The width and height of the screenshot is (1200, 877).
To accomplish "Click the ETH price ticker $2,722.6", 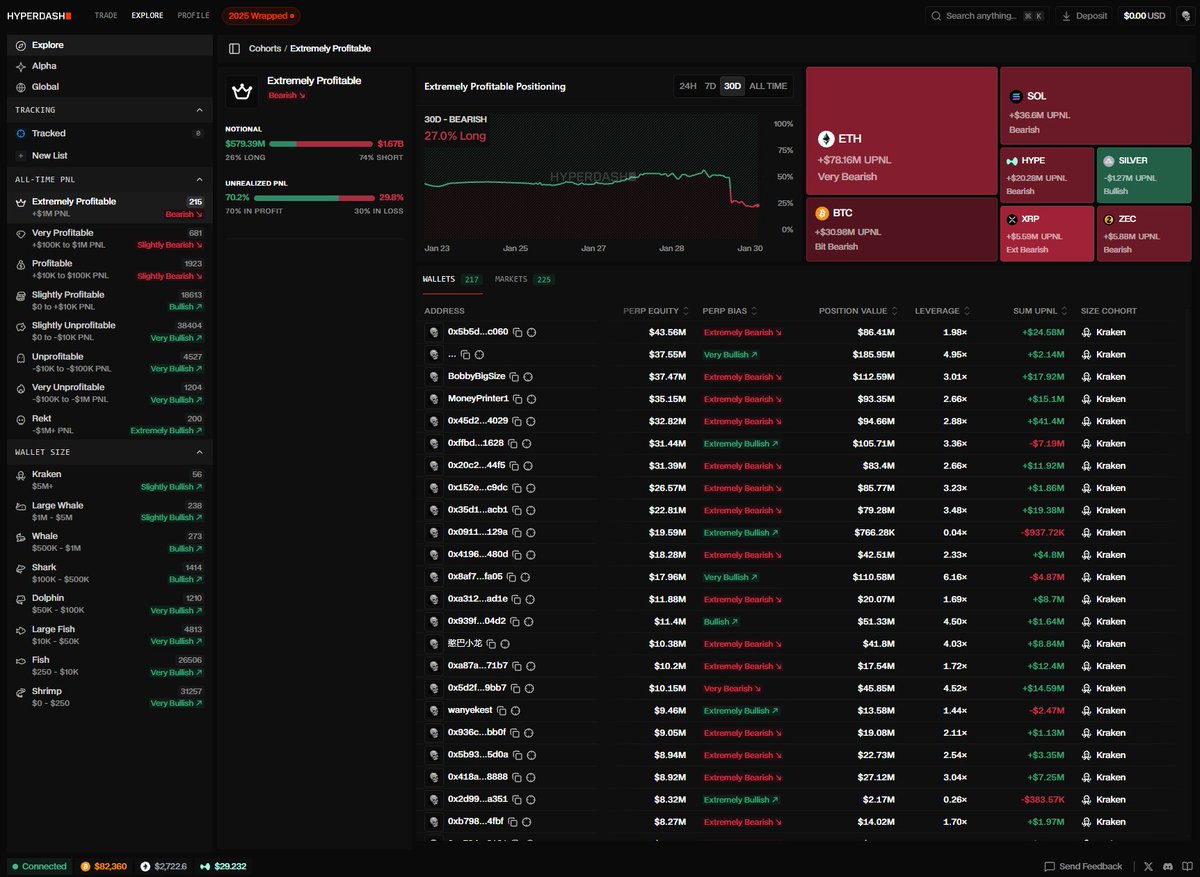I will (164, 866).
